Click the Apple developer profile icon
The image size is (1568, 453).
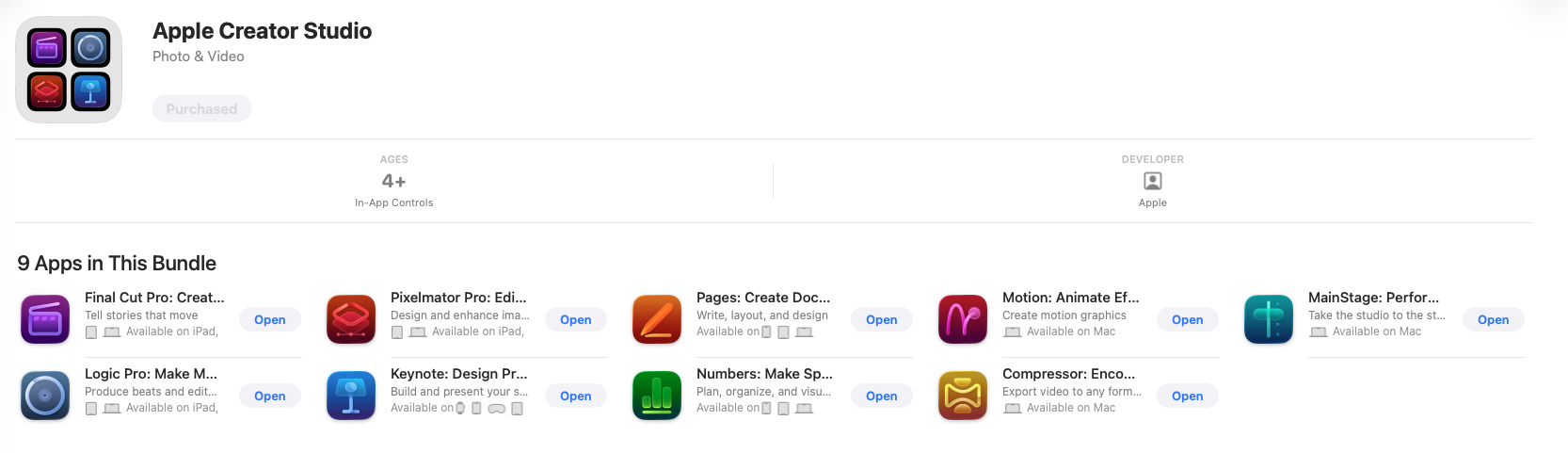click(x=1153, y=181)
